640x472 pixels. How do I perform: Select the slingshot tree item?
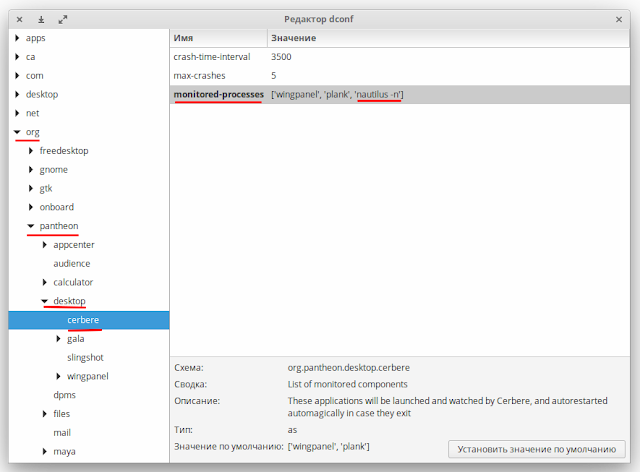pyautogui.click(x=85, y=357)
